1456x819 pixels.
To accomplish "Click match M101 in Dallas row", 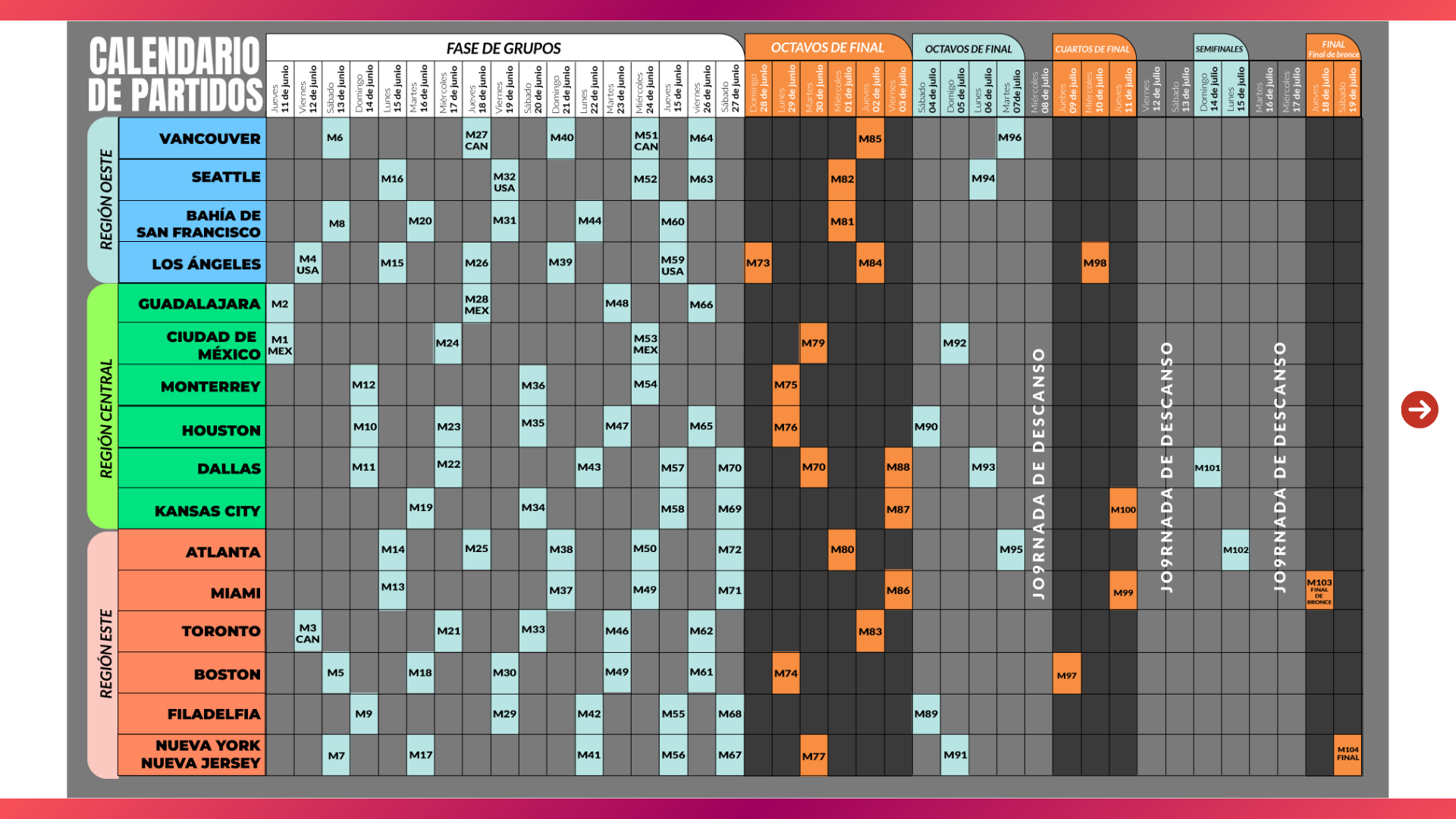I will coord(1207,468).
